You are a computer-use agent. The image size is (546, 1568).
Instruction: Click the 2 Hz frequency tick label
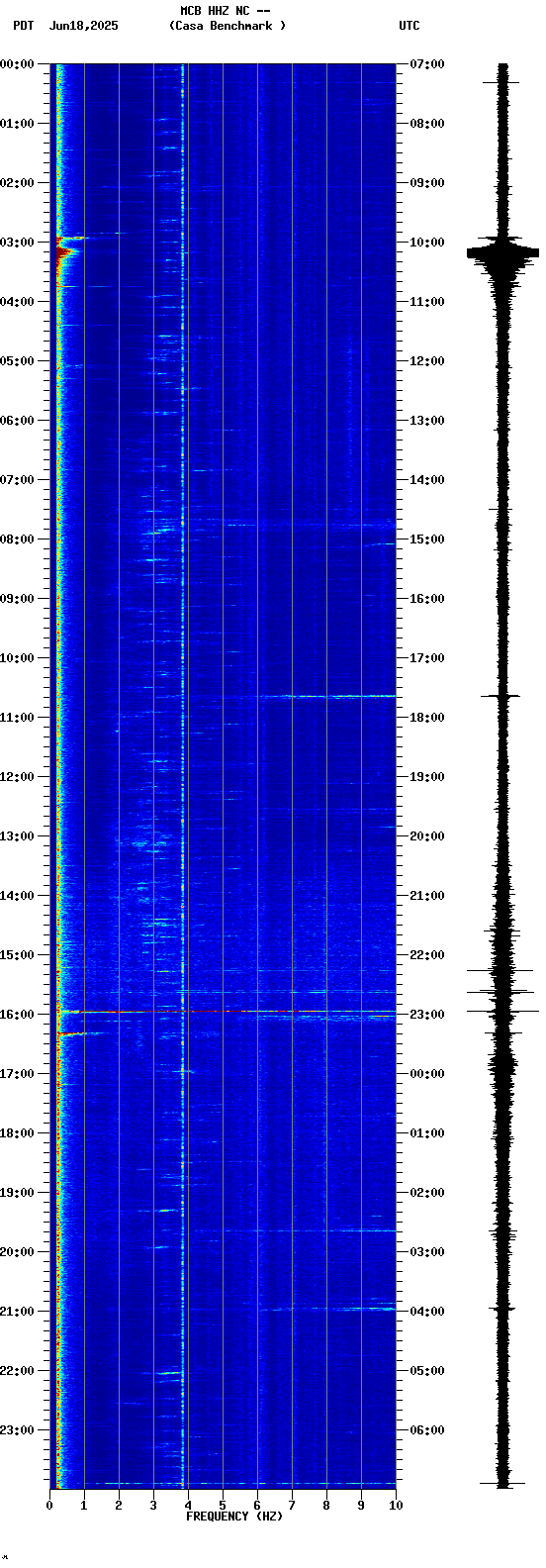click(119, 1506)
